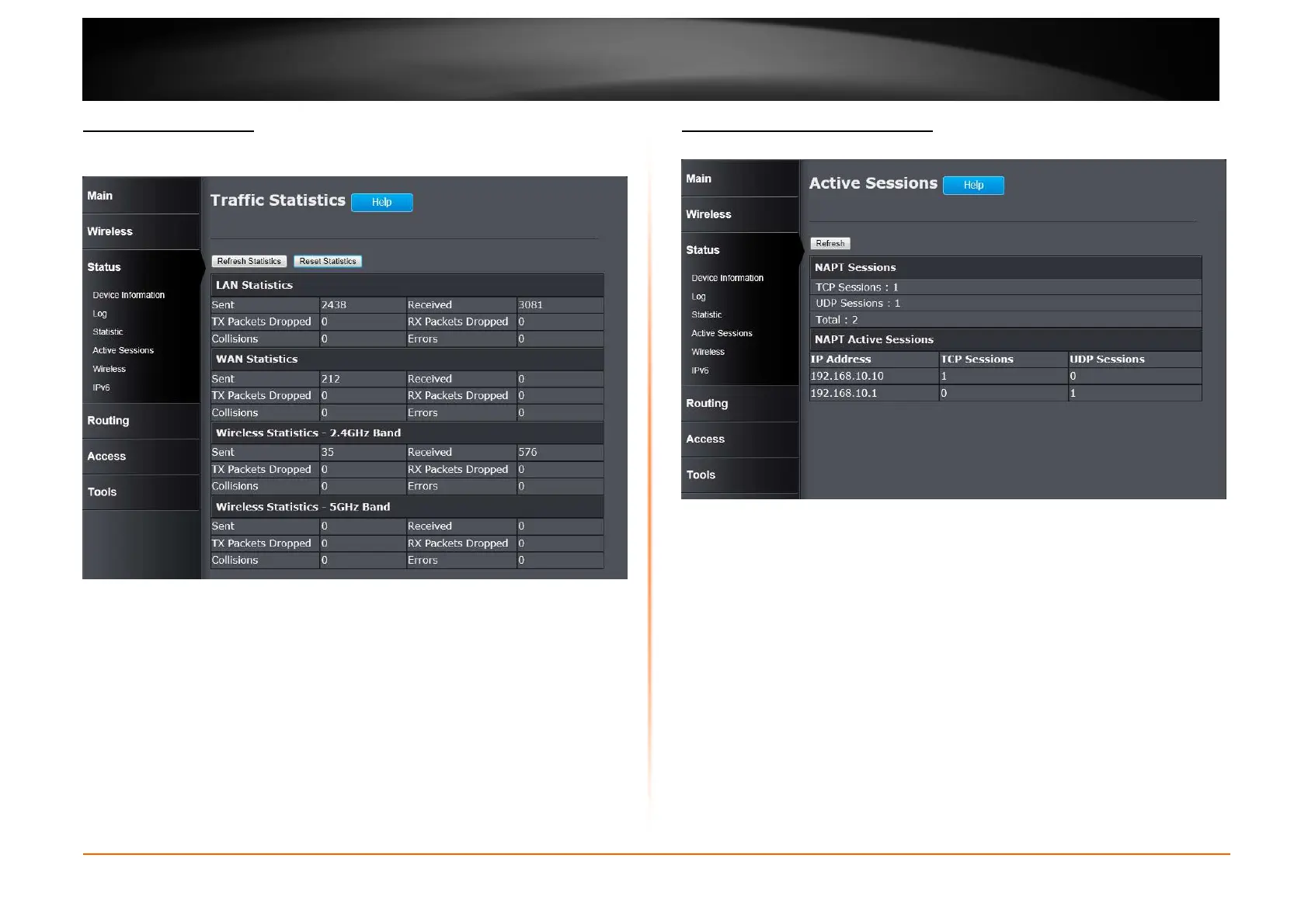Image resolution: width=1308 pixels, height=924 pixels.
Task: Open Wireless status submenu in Traffic Statistics sidebar
Action: (110, 370)
